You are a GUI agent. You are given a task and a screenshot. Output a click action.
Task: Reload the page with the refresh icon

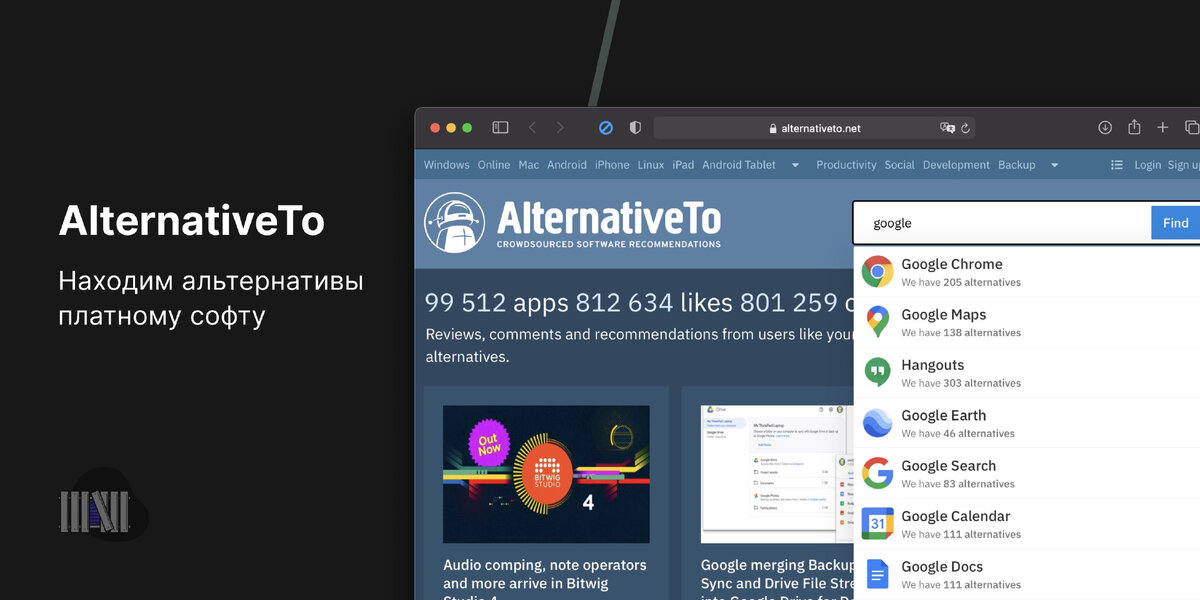click(x=965, y=128)
